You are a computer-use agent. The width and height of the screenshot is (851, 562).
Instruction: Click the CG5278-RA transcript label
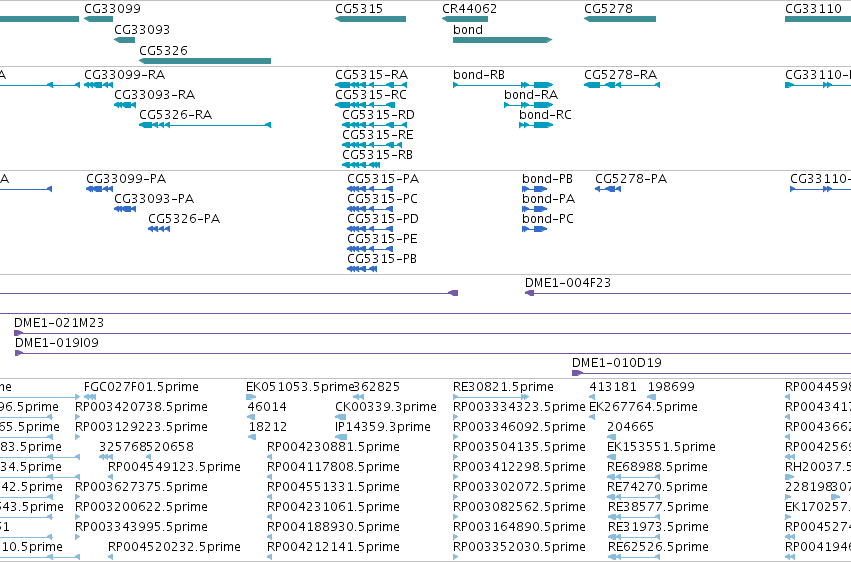(x=620, y=74)
